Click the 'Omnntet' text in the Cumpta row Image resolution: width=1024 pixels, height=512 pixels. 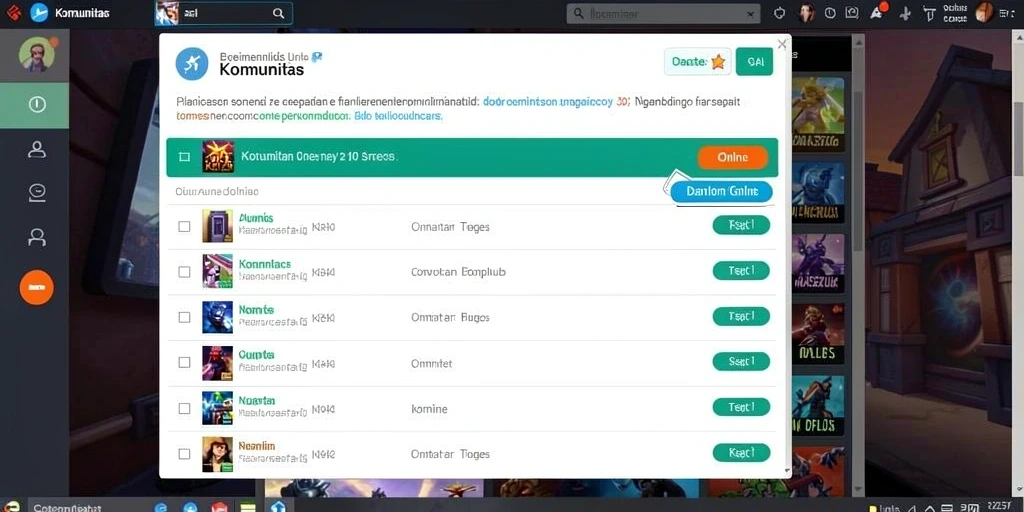(431, 363)
